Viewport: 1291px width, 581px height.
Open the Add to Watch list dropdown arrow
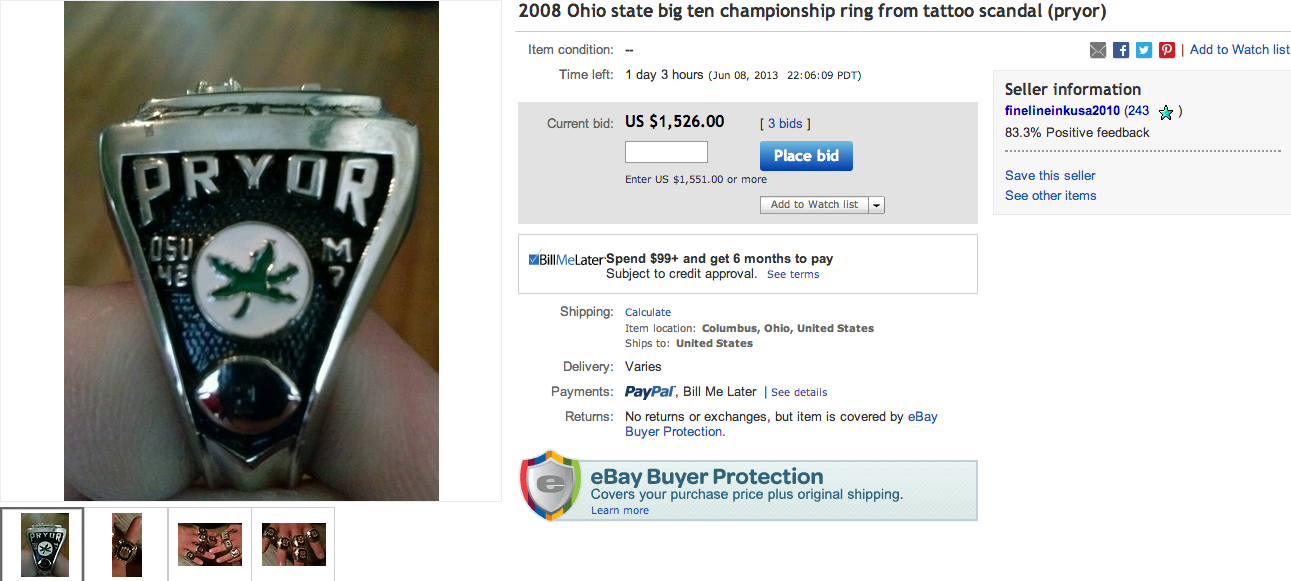[x=877, y=205]
